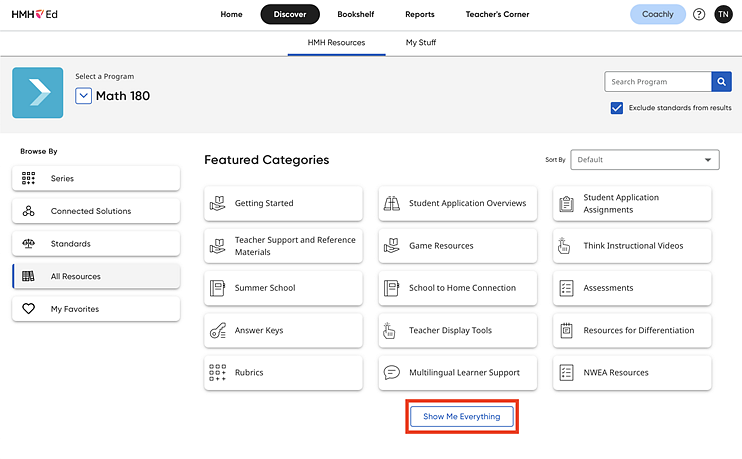Screen dimensions: 742x459
Task: Click the Resources for Differentiation icon
Action: 566,330
